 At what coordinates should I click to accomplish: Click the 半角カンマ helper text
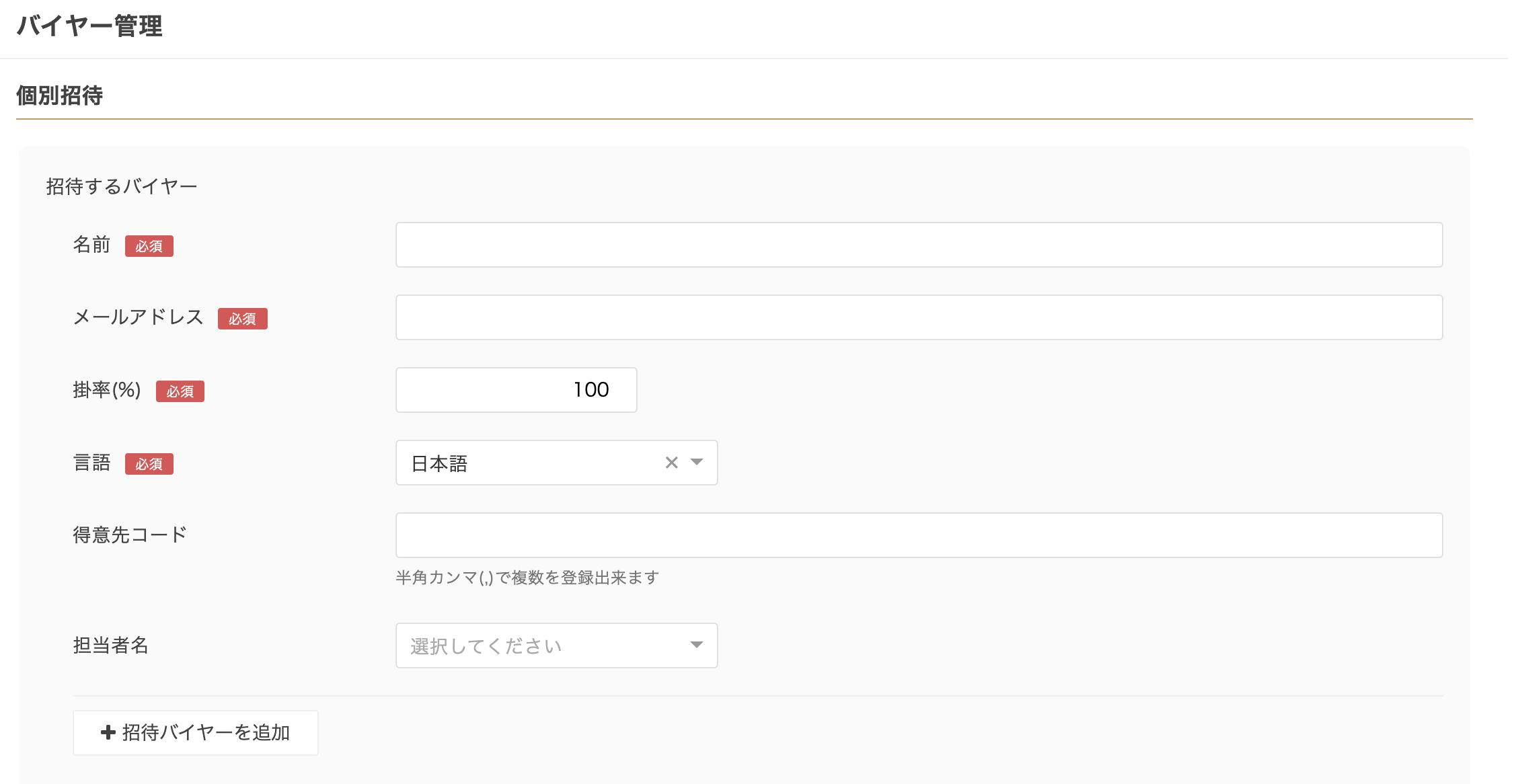[527, 578]
